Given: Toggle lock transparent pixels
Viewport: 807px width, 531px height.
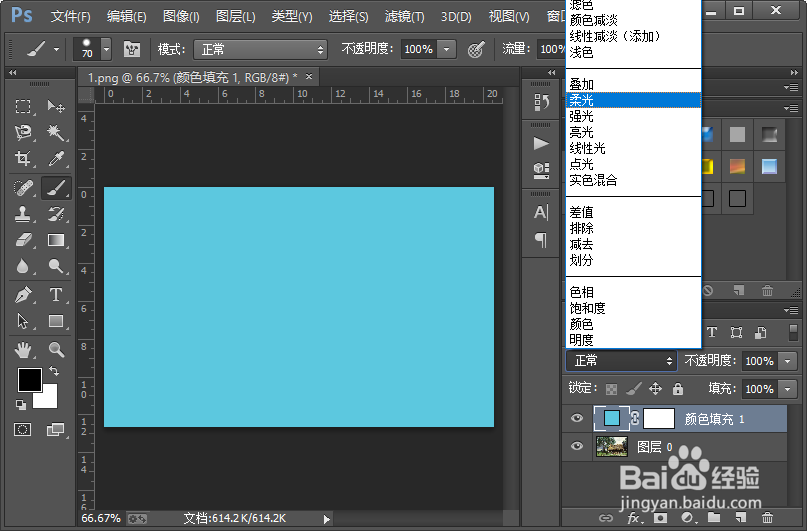Looking at the screenshot, I should pyautogui.click(x=611, y=389).
